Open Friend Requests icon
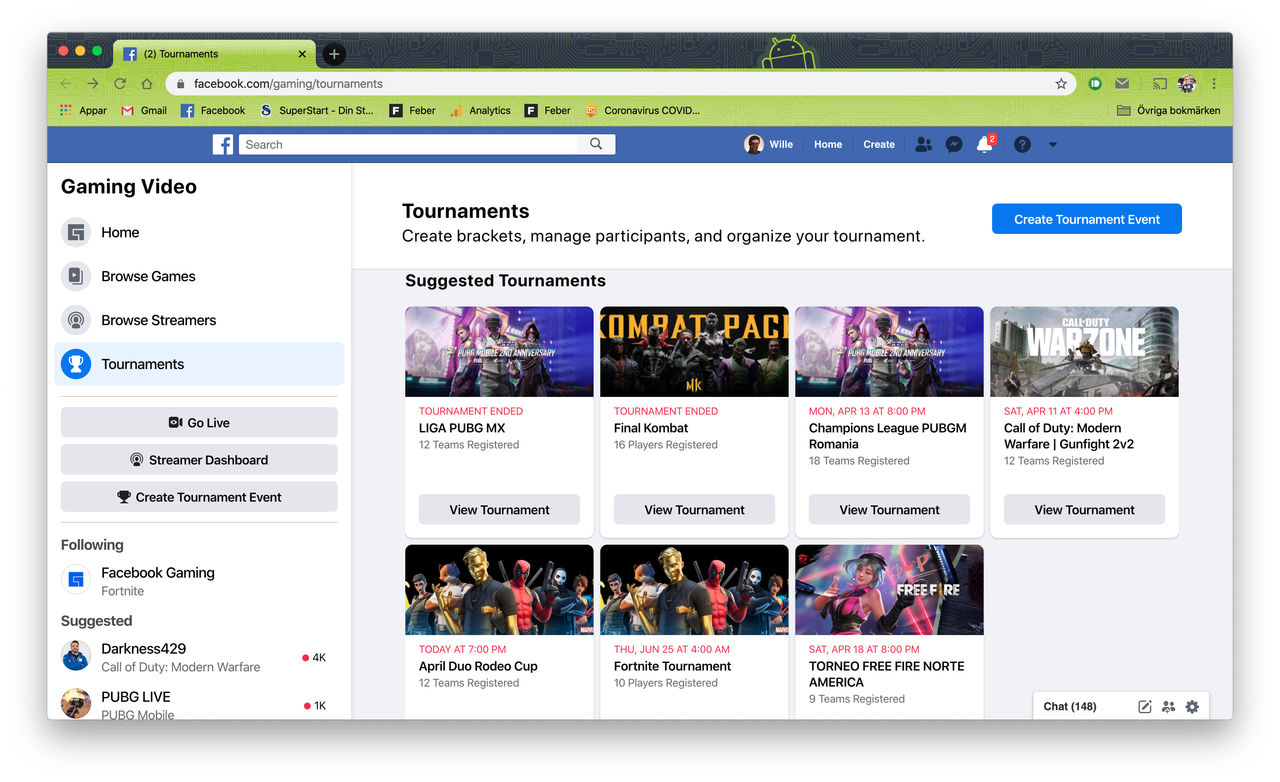 click(923, 144)
